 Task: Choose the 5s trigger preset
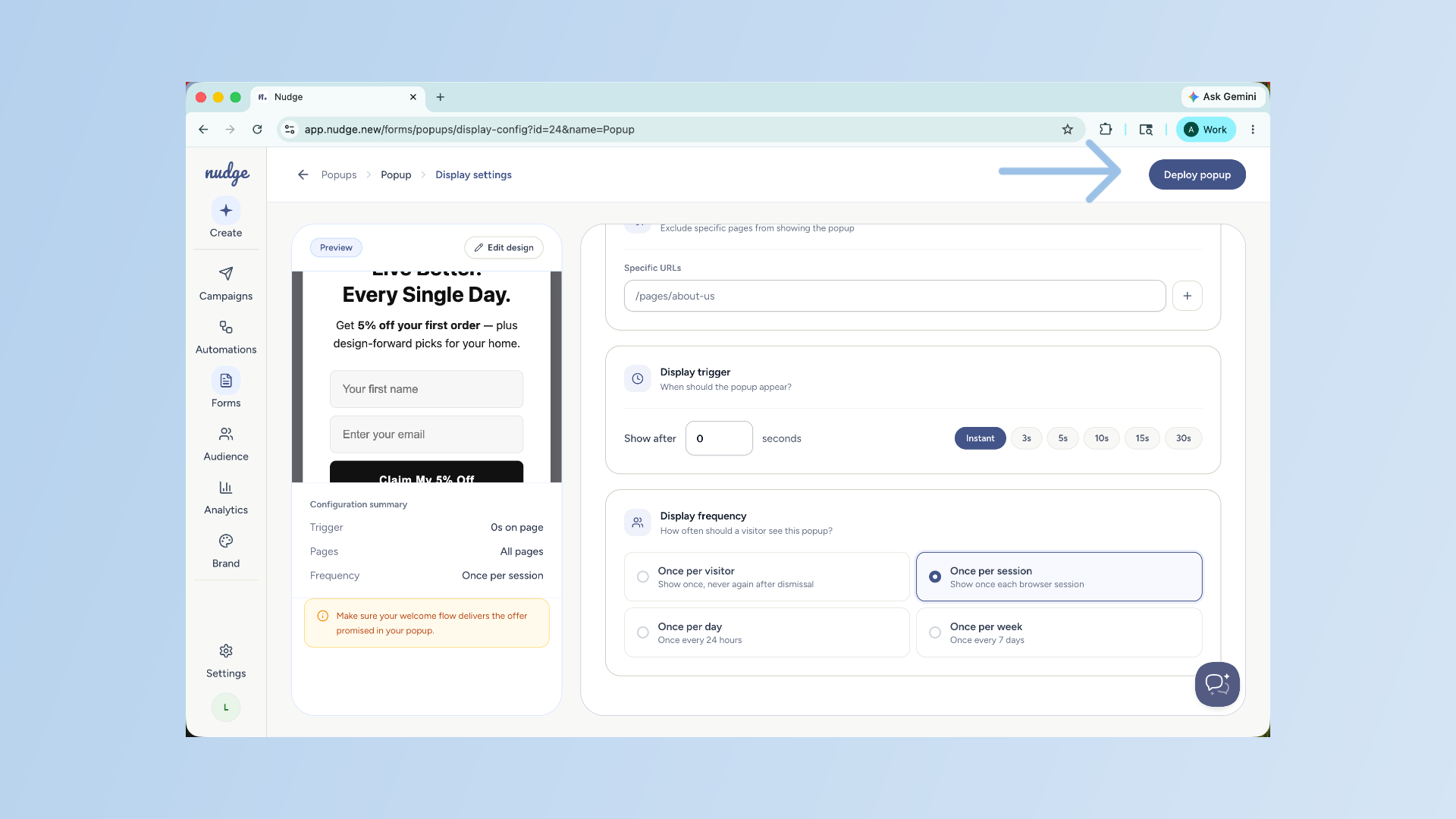[x=1063, y=438]
